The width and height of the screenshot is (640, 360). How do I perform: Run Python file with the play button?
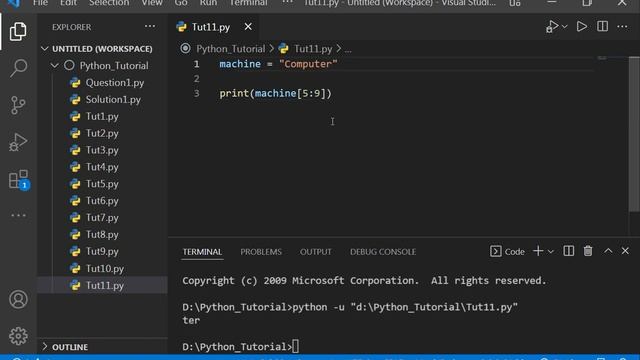click(582, 27)
